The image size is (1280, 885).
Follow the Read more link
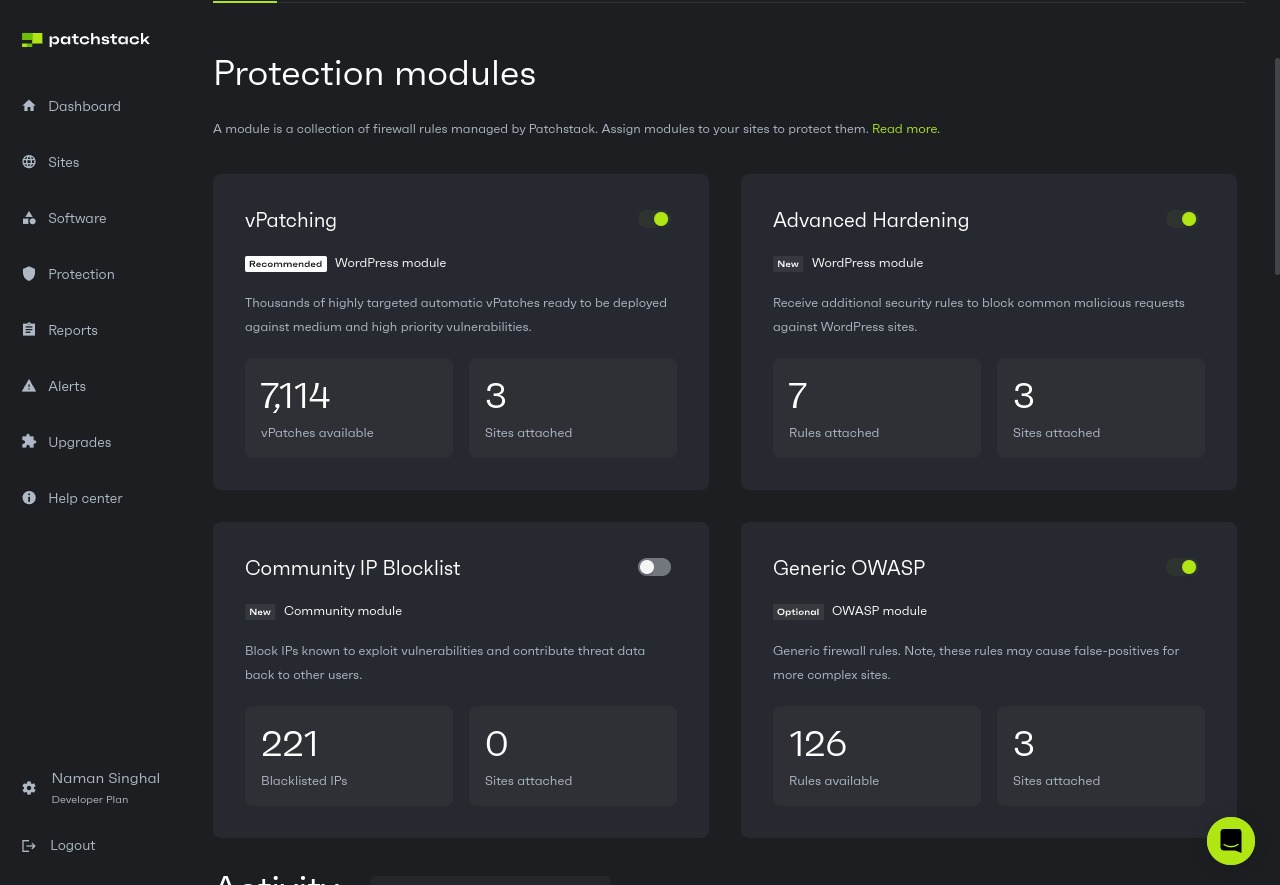click(904, 128)
